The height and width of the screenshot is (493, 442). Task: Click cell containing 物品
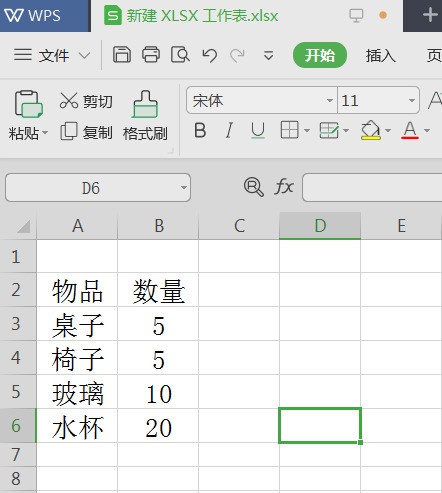[x=77, y=290]
